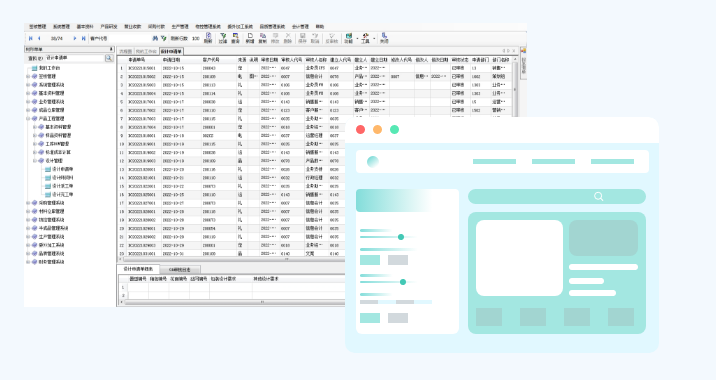Expand the 系统管理系统 node in the tree
Screen dimensions: 716x380
(x=28, y=84)
